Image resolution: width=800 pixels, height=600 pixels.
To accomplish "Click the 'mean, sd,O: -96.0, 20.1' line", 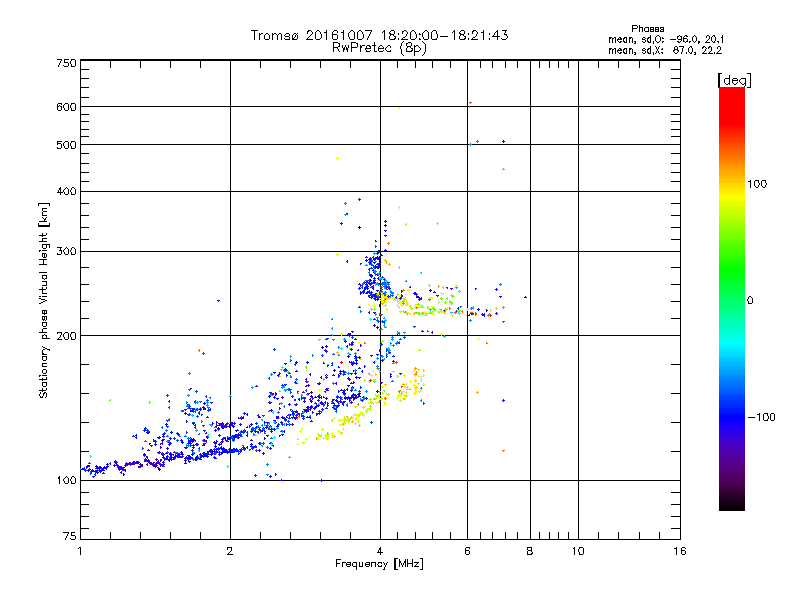I will (x=666, y=39).
